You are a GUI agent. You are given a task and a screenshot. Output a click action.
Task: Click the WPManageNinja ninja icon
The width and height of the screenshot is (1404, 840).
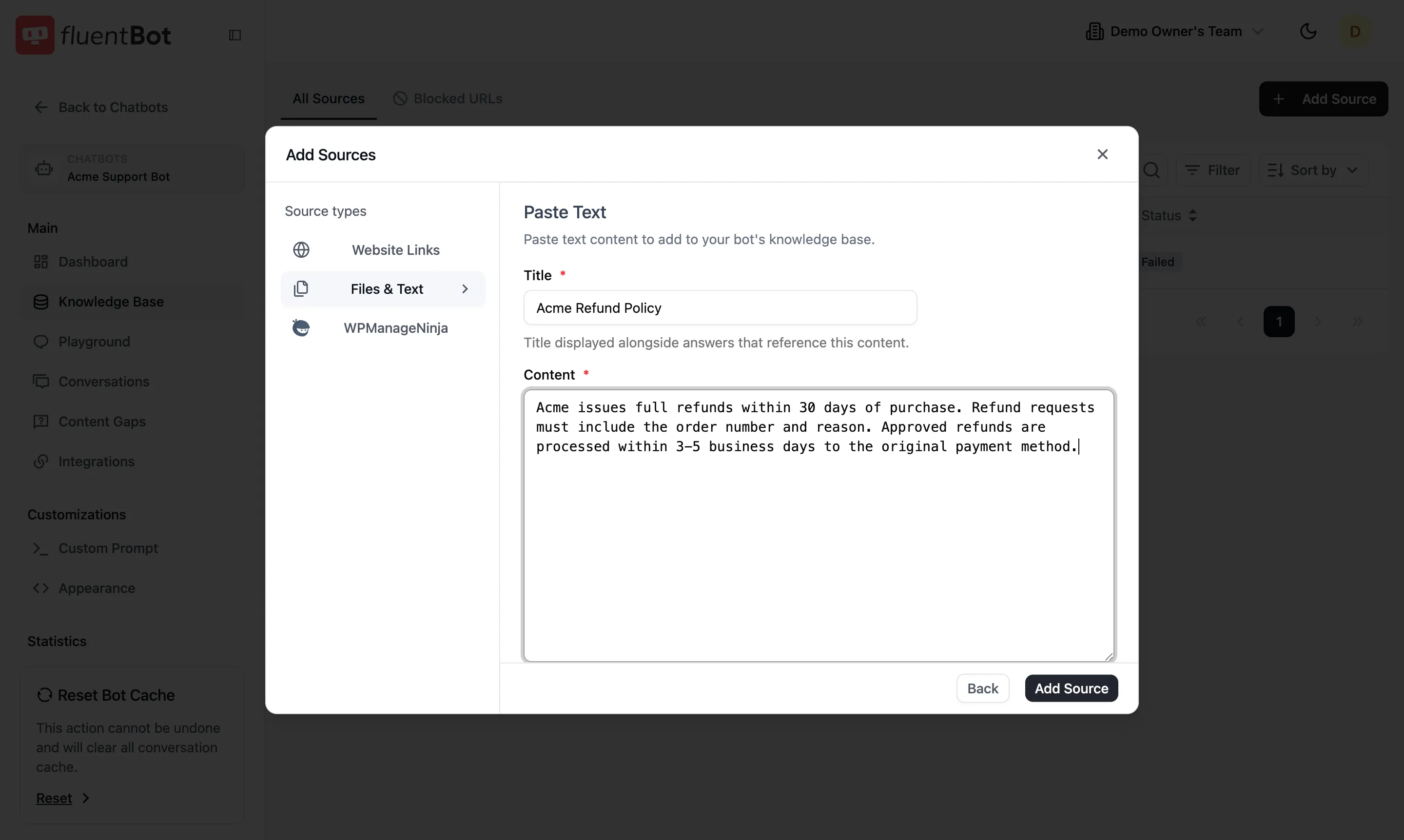coord(301,328)
